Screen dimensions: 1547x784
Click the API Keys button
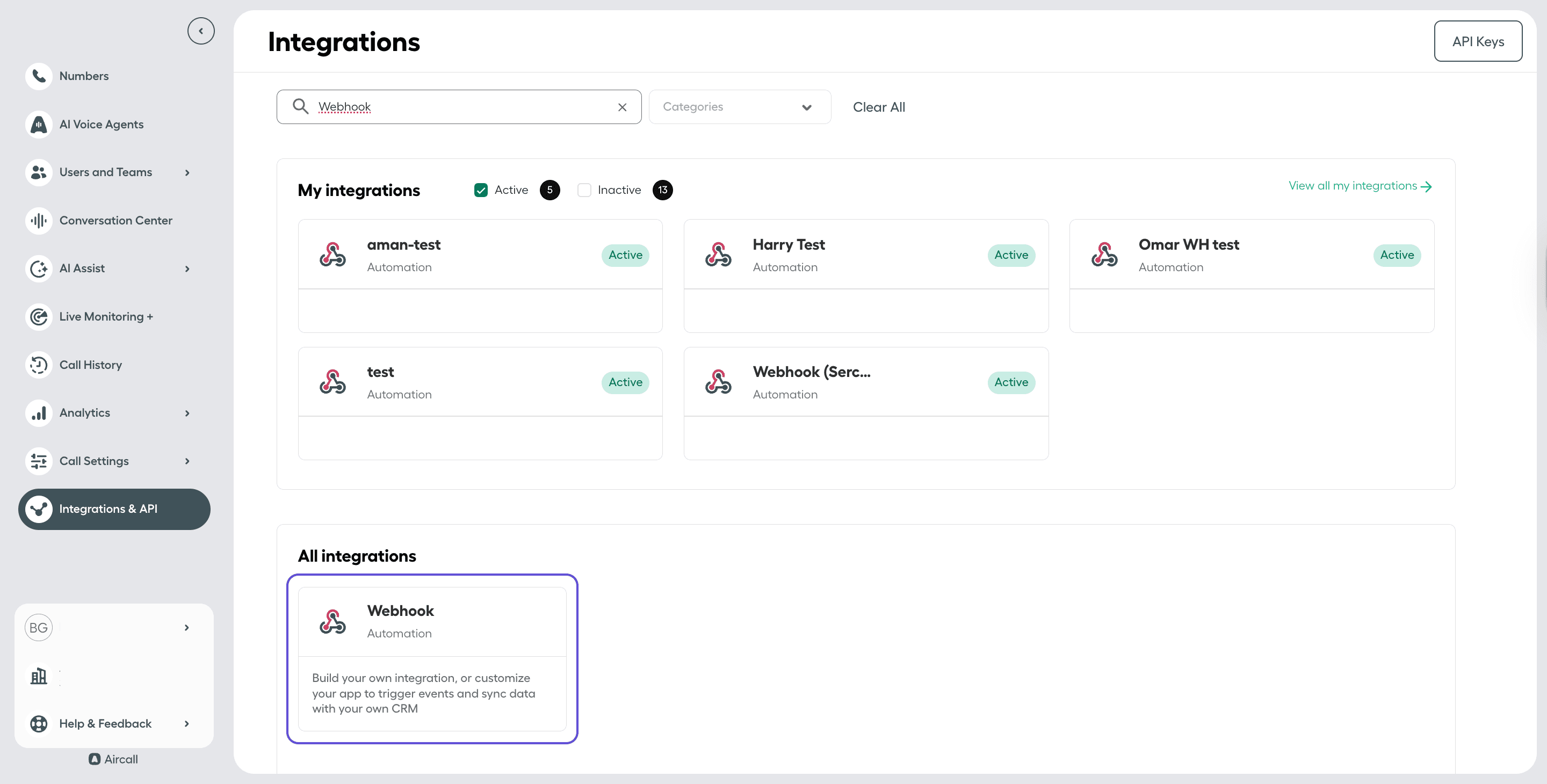click(1478, 41)
